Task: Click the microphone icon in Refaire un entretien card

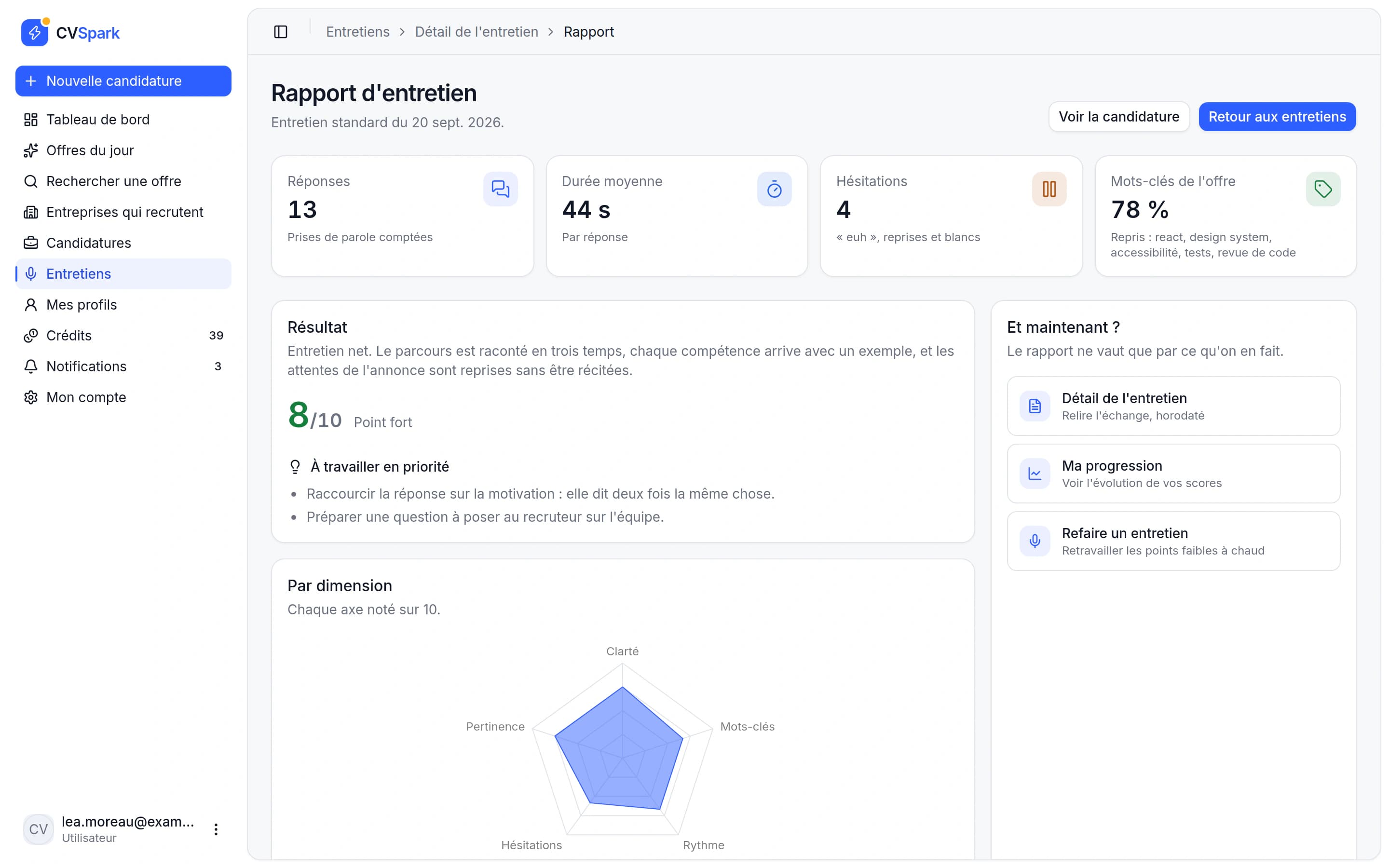Action: 1035,542
